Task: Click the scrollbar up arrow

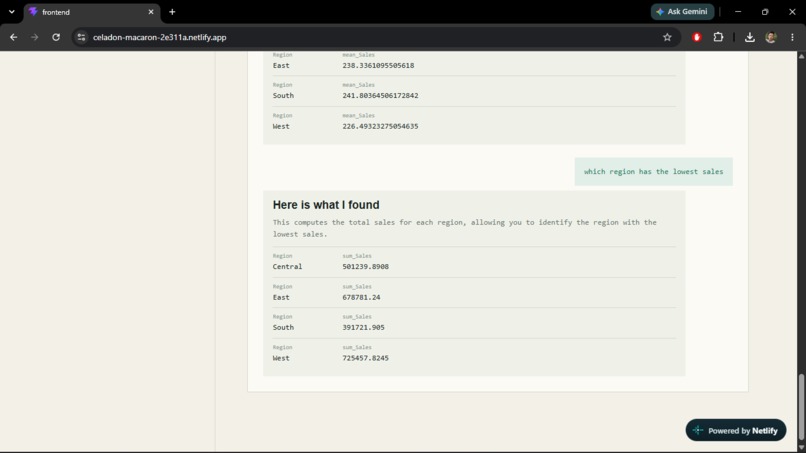Action: 801,56
